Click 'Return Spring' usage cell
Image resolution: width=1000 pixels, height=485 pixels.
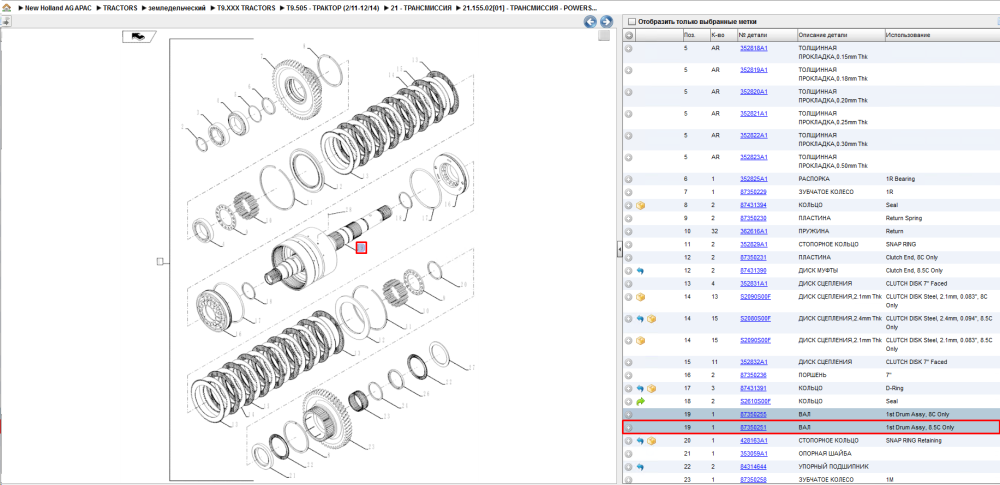(x=902, y=218)
